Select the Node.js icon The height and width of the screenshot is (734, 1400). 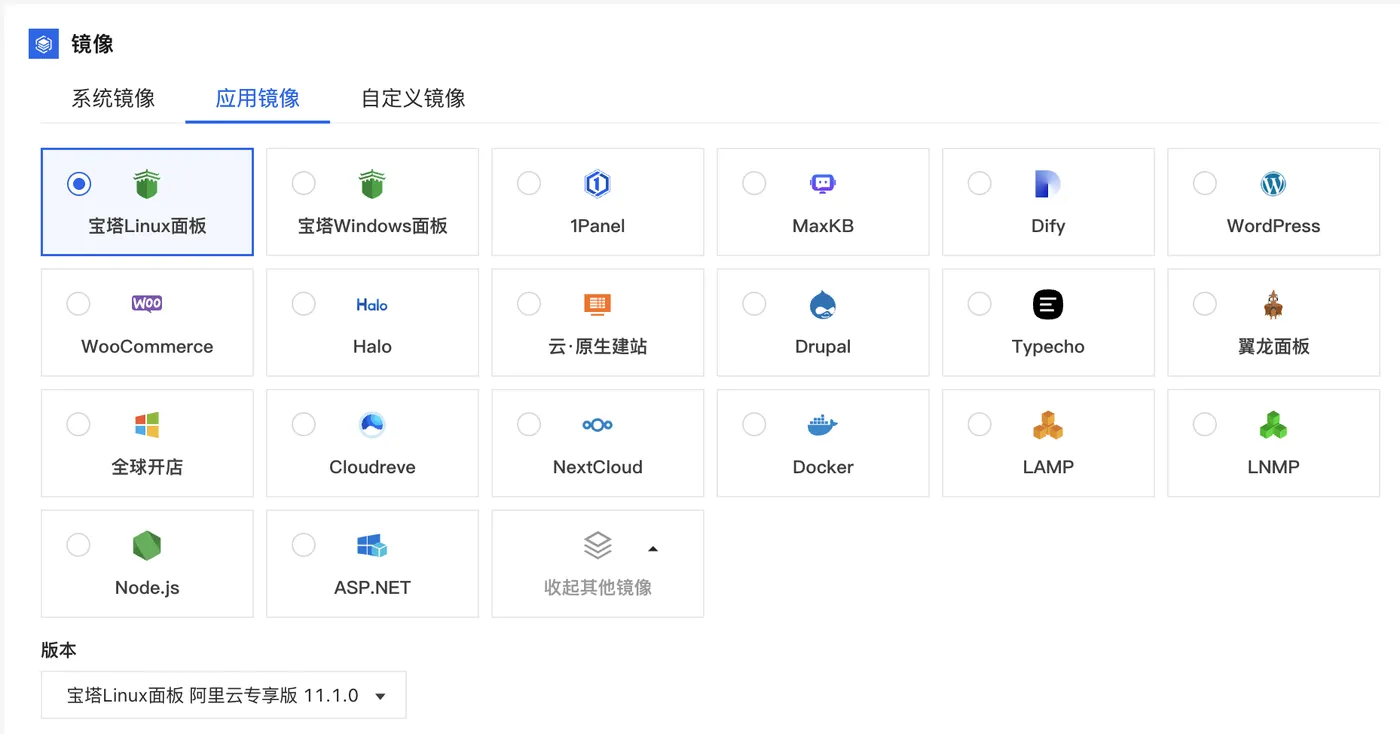point(147,545)
